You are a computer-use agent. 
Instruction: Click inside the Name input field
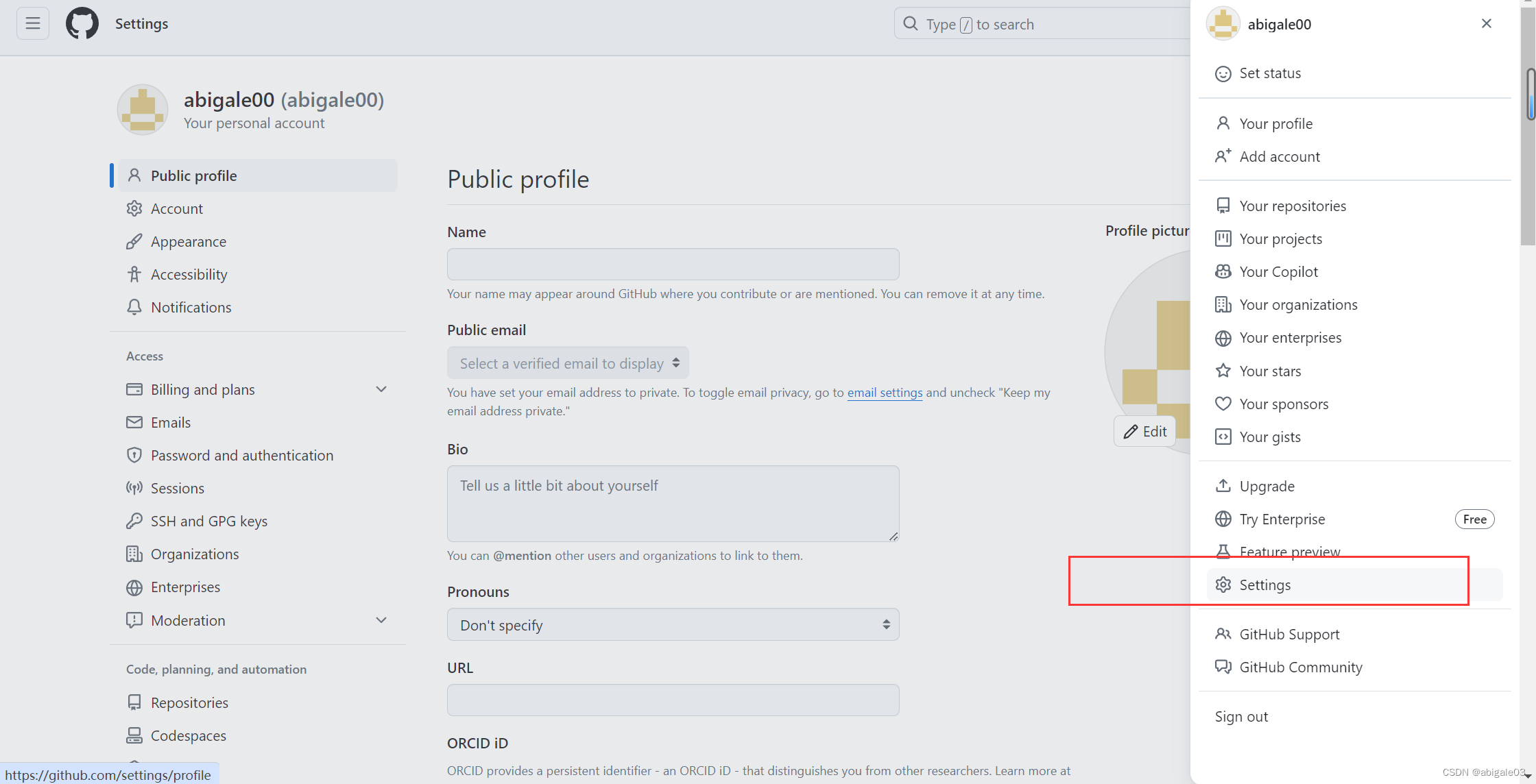click(673, 264)
